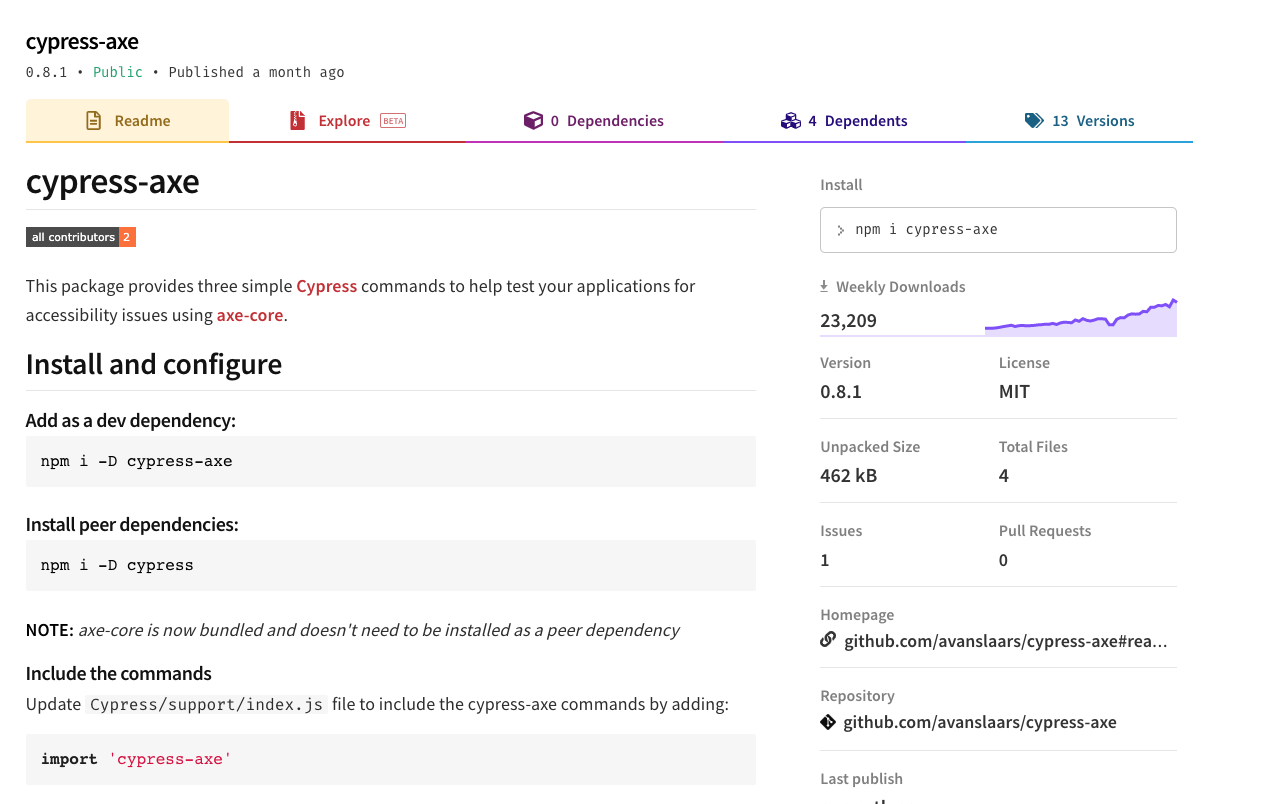Click the Pull Requests count 0
The width and height of the screenshot is (1266, 804).
[x=1003, y=560]
